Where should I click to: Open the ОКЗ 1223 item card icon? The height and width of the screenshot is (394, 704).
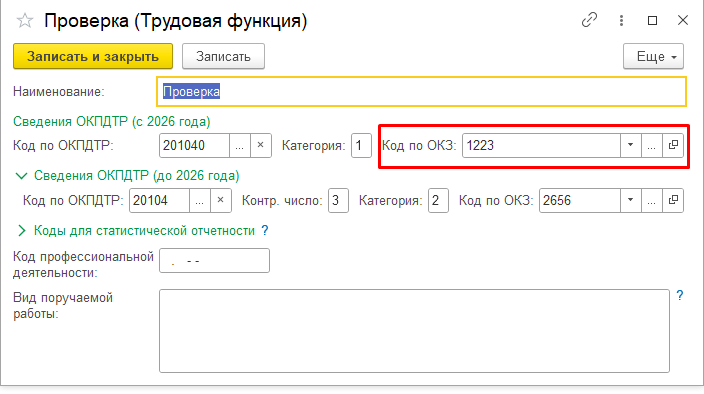(x=673, y=145)
